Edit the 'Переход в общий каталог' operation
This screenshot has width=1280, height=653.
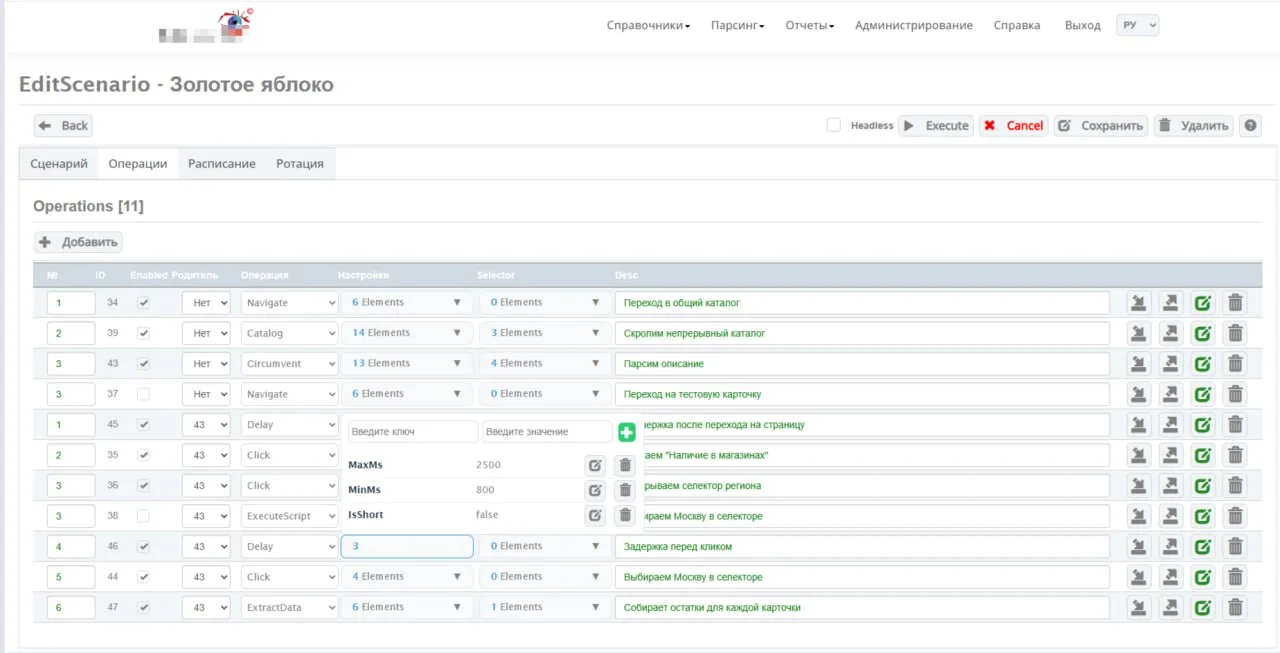1203,303
